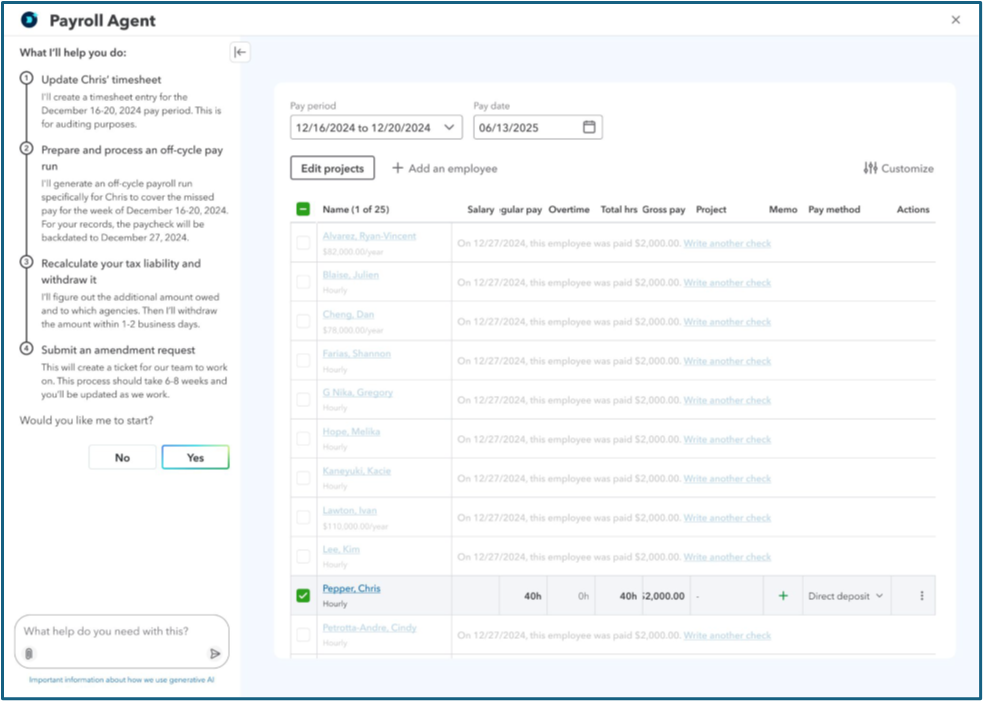Click the Payroll Agent logo icon
The image size is (983, 701).
click(29, 20)
